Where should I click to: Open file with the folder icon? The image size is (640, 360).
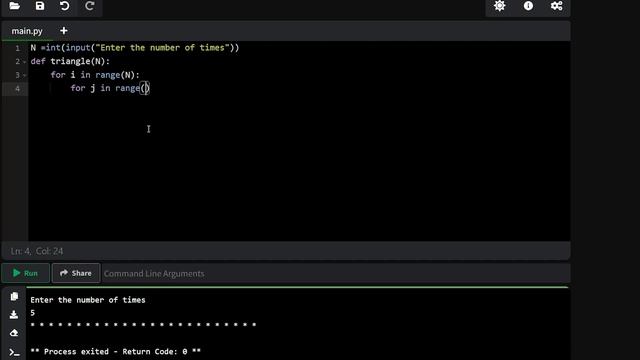[15, 6]
